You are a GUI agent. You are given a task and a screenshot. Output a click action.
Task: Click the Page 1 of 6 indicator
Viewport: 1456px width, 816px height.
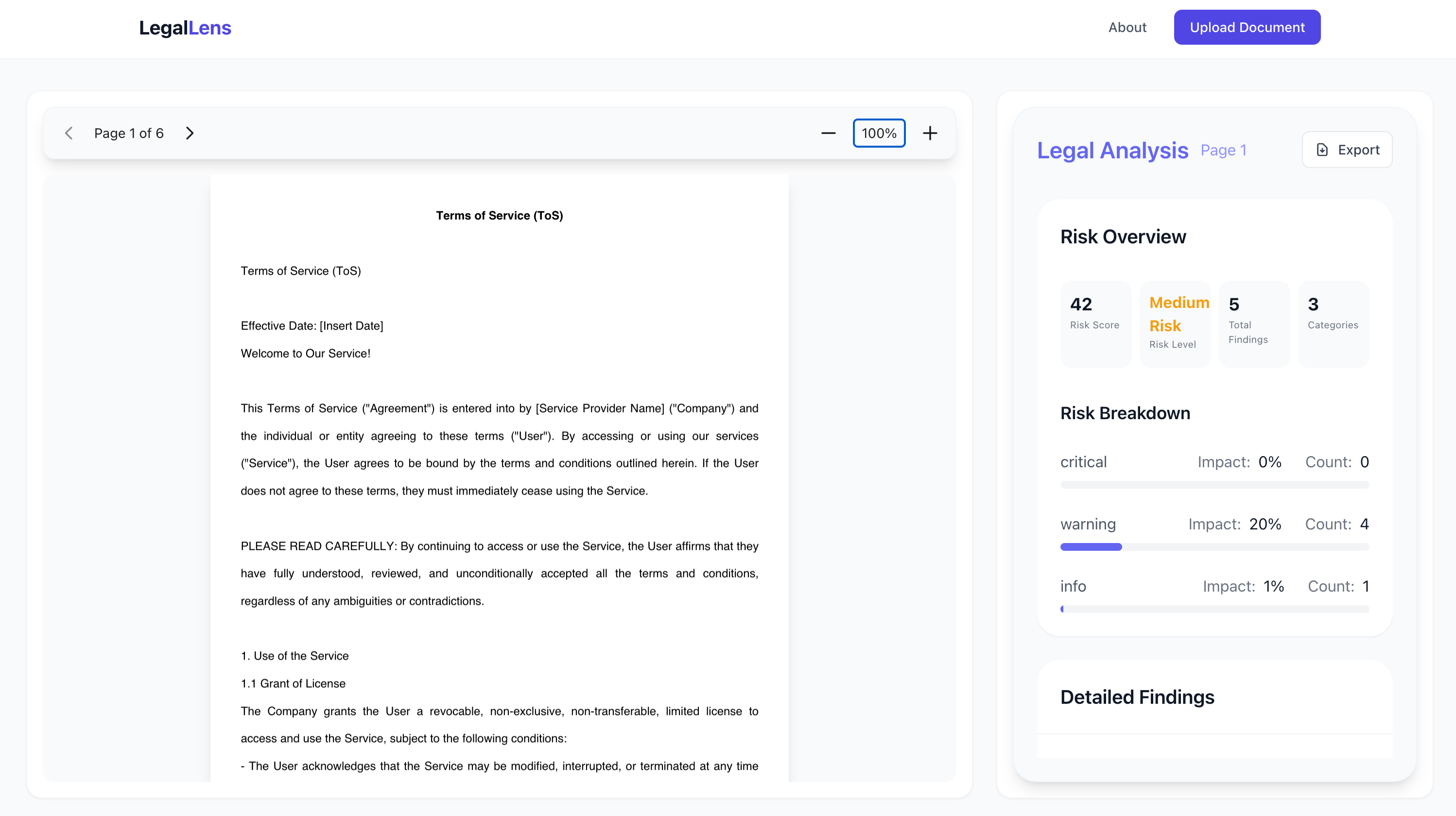pos(129,134)
